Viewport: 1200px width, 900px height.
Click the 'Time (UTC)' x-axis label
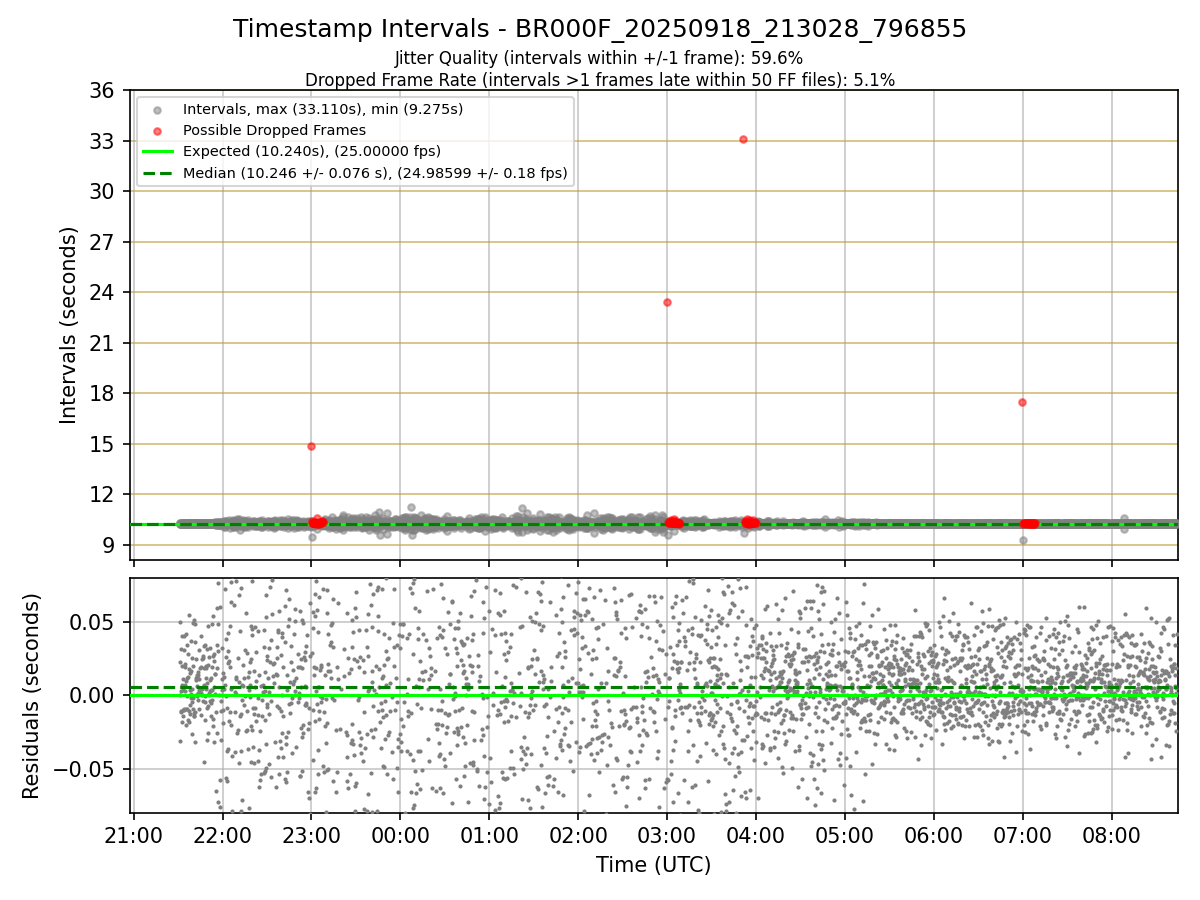click(x=654, y=865)
